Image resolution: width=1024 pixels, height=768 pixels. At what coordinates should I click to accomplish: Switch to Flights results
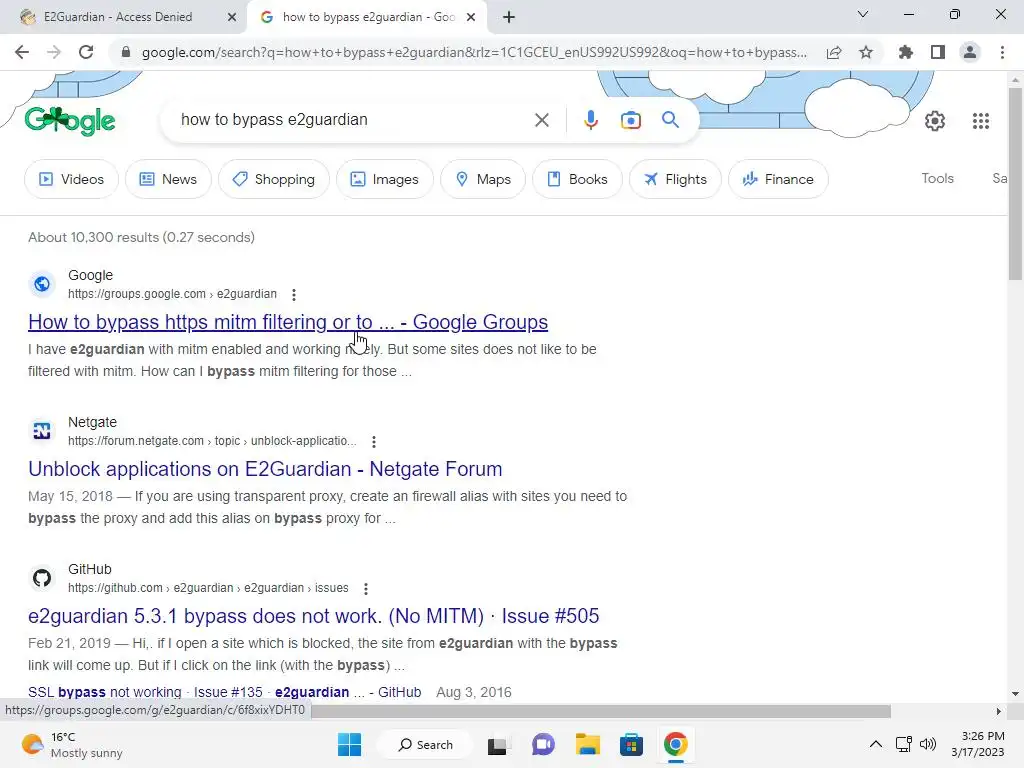(675, 179)
